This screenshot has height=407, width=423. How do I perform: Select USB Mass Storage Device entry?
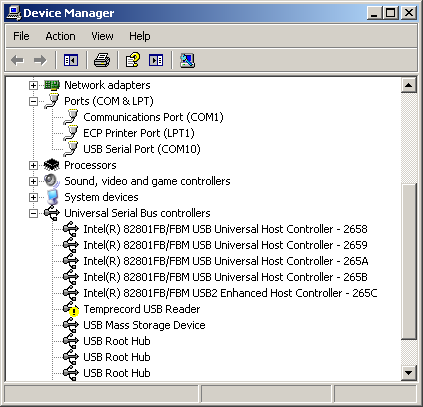tap(144, 325)
